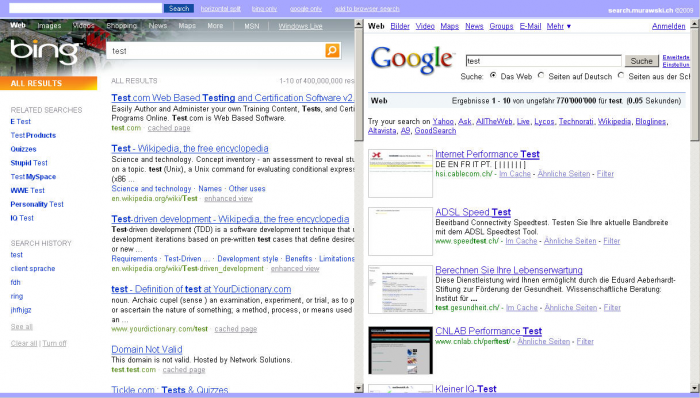Click the Bing pane scroll up arrow
This screenshot has height=398, width=700.
tap(359, 24)
